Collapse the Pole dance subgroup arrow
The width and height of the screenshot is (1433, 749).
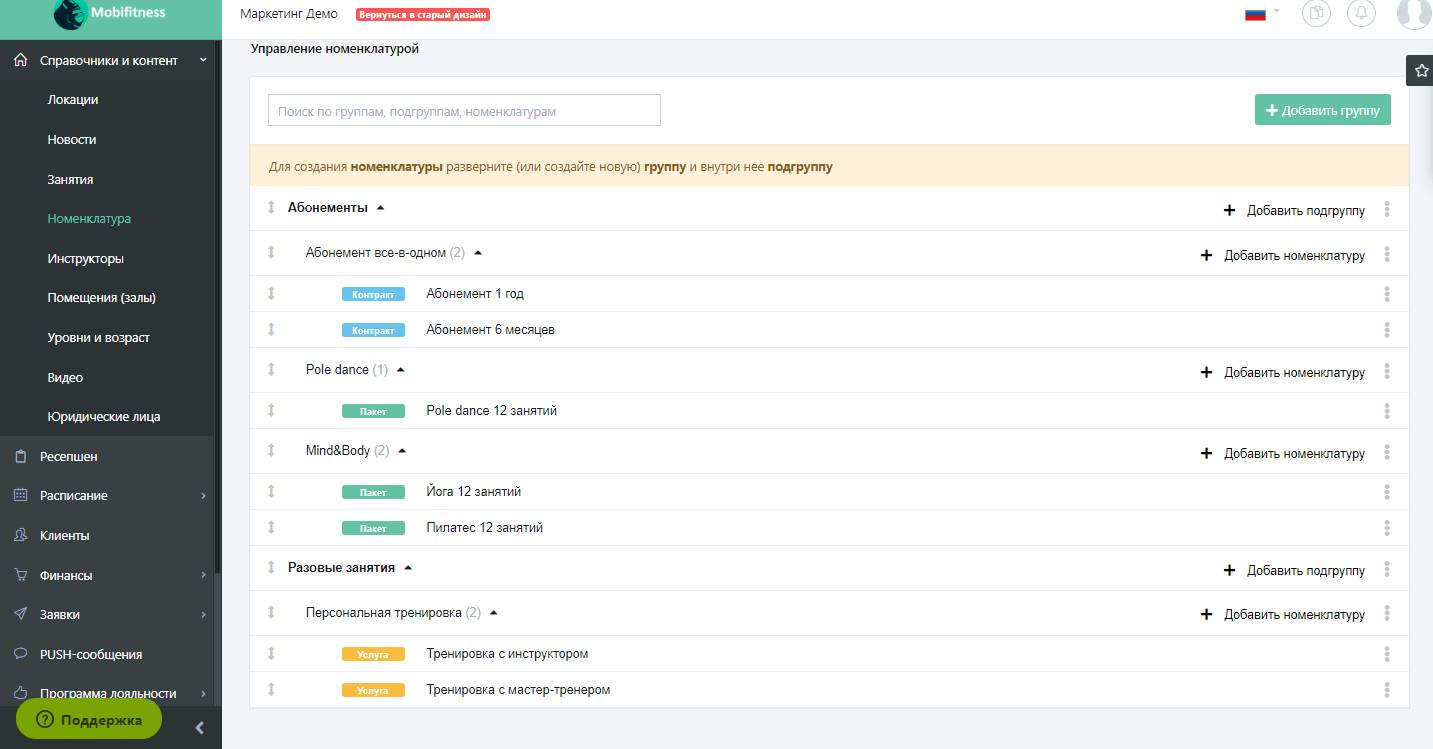[401, 370]
